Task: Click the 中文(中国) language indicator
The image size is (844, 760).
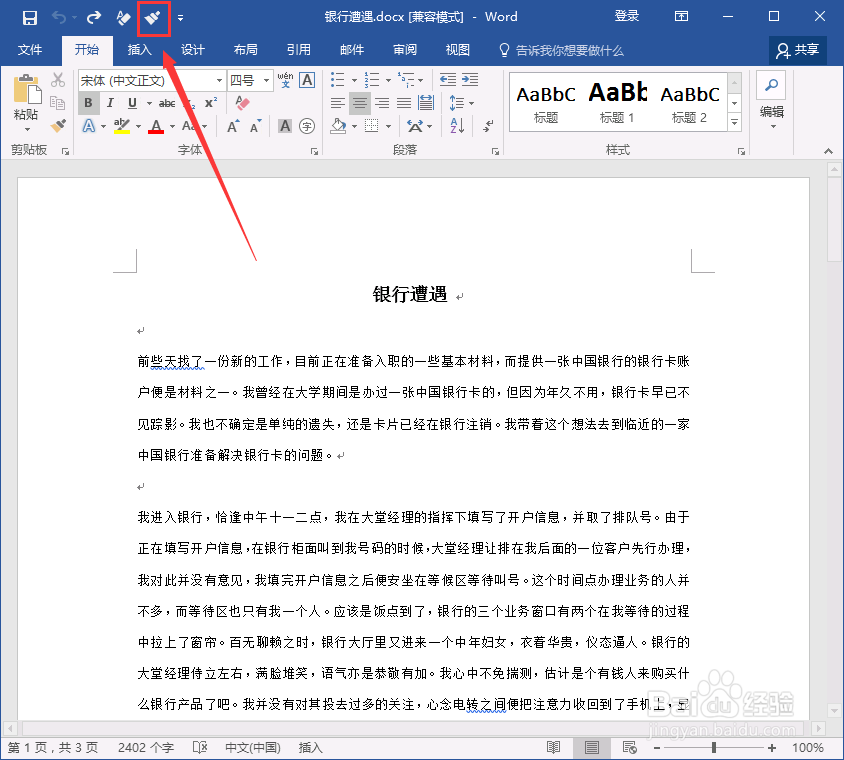Action: click(253, 748)
